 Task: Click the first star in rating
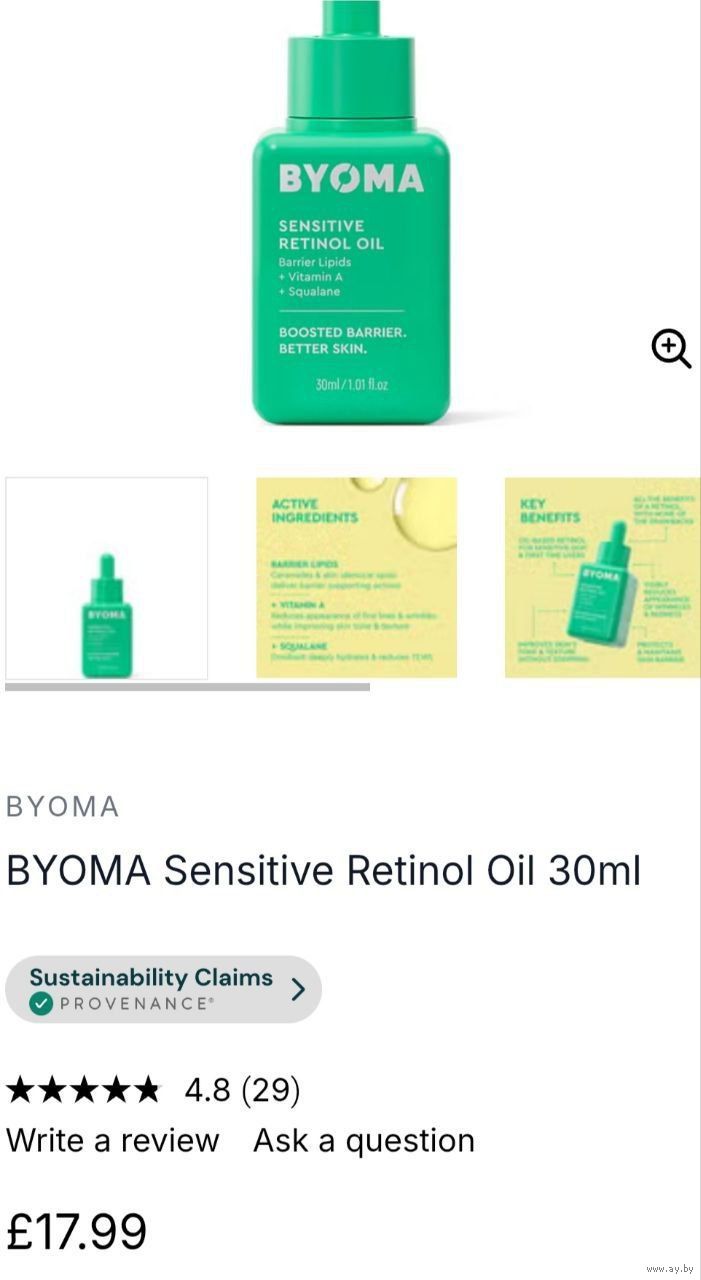[21, 1090]
